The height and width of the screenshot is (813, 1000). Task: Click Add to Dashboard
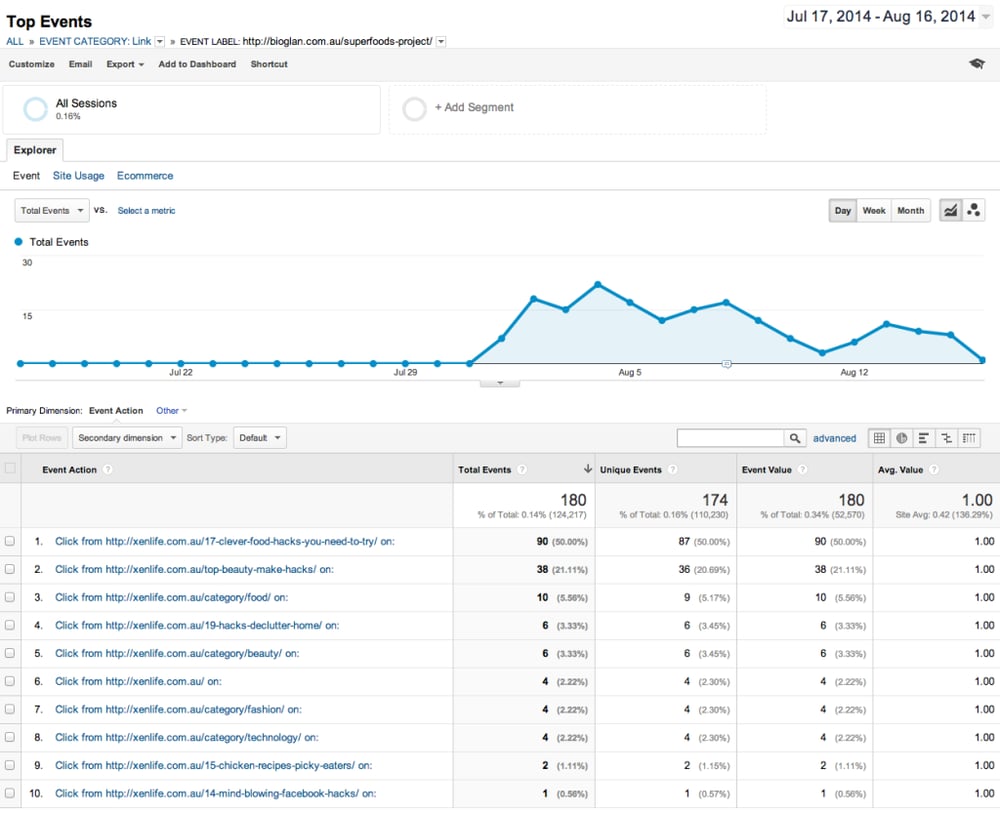point(197,64)
